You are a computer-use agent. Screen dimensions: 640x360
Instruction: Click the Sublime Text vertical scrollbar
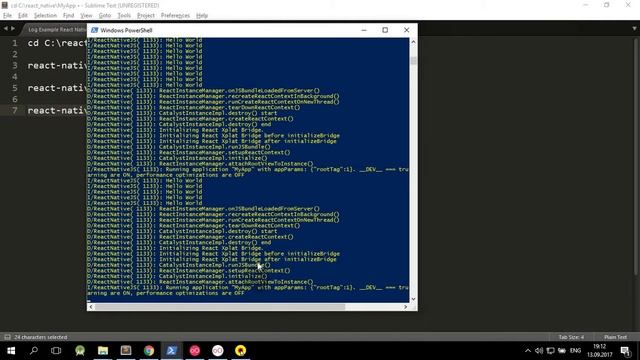point(636,157)
